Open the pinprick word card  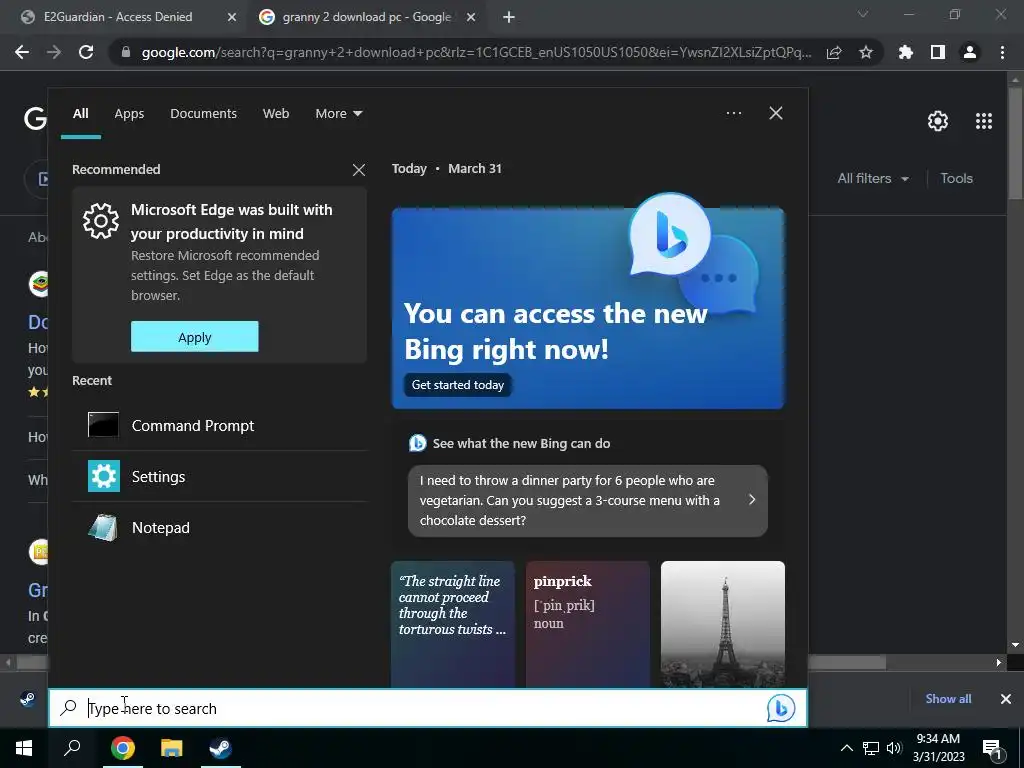[588, 624]
